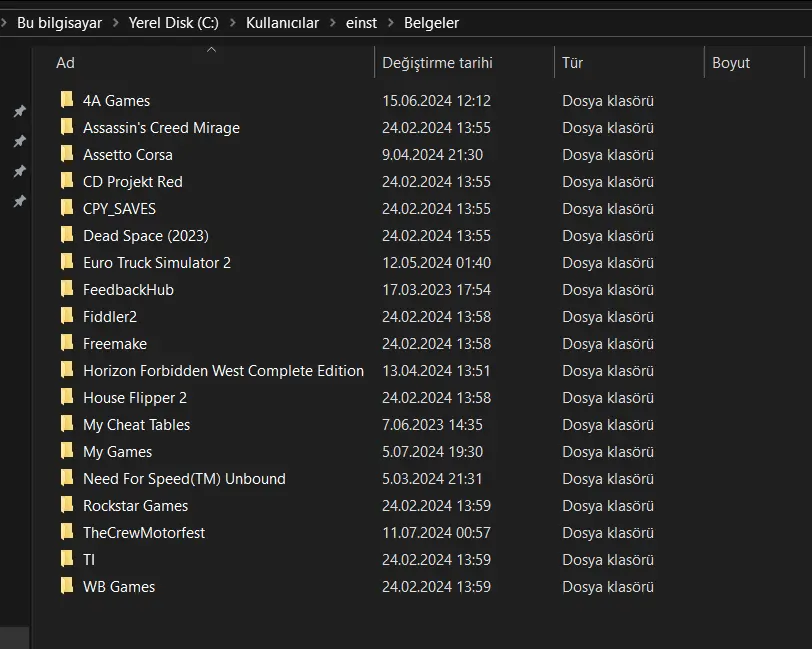Select the 4A Games folder name

coord(117,100)
